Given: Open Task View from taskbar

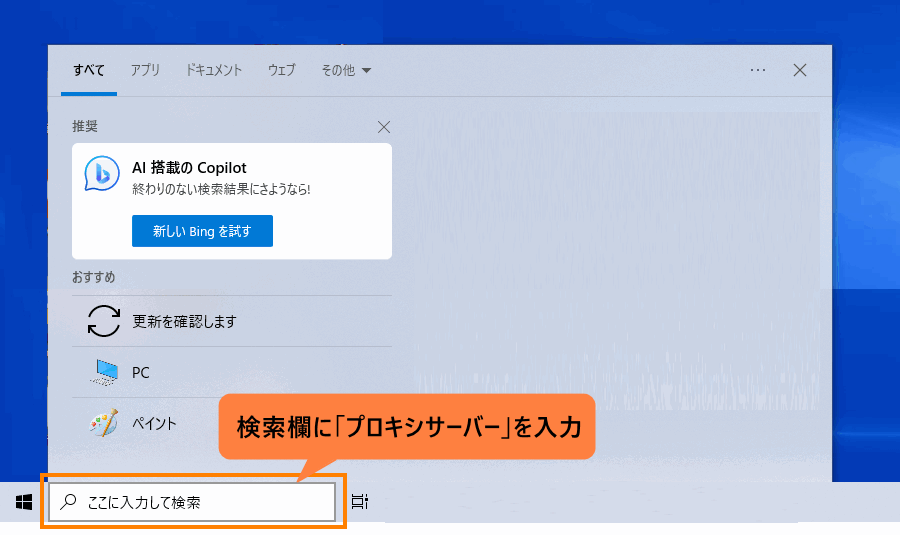Looking at the screenshot, I should tap(359, 502).
